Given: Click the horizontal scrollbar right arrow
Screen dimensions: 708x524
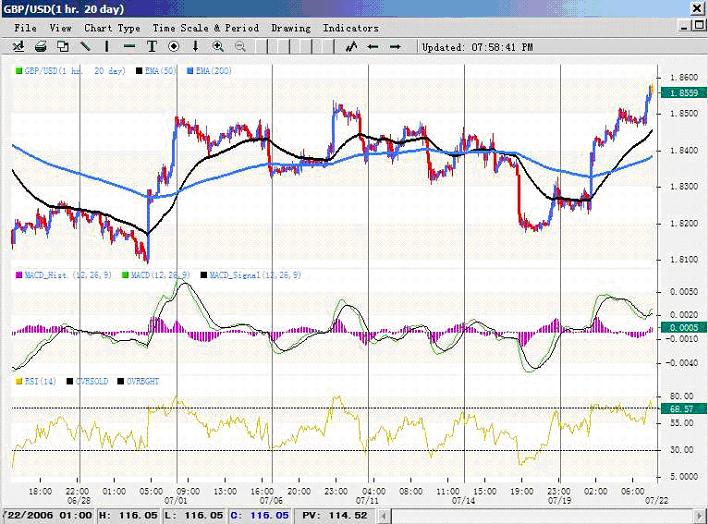Looking at the screenshot, I should pos(699,515).
